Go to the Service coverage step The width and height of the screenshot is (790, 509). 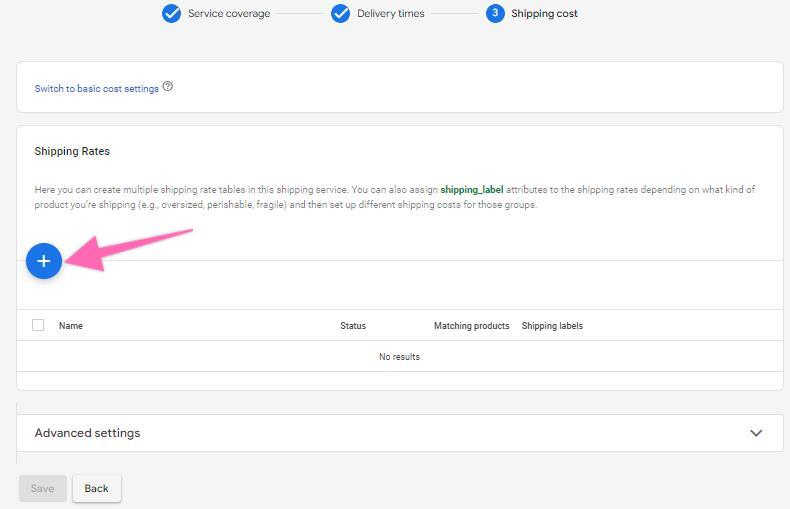[x=229, y=14]
